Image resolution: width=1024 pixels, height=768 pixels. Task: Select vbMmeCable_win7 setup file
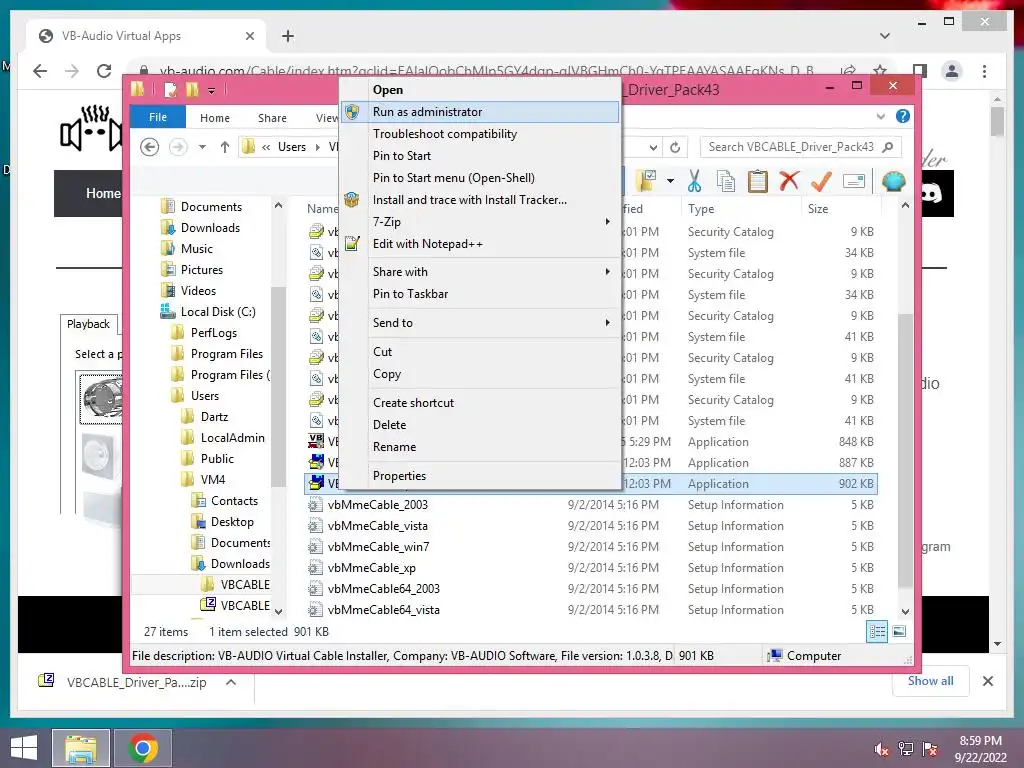tap(378, 547)
